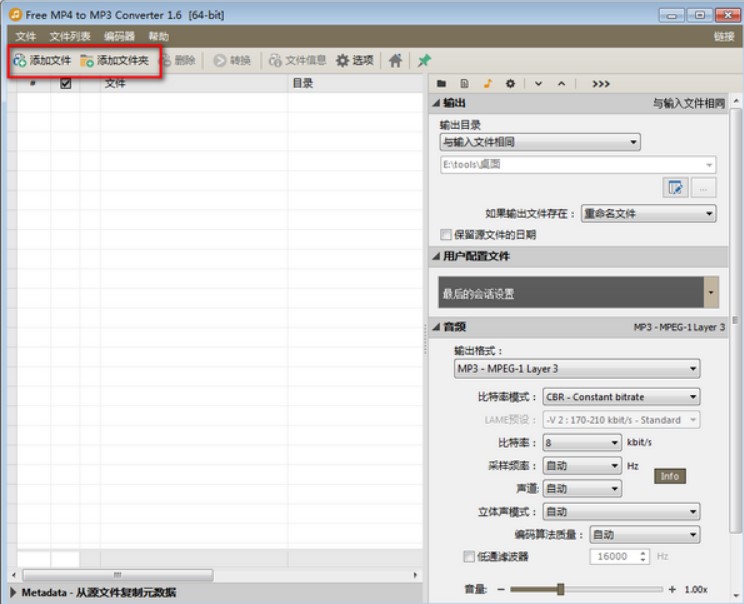Click the Add File (添加文件) toolbar button
The image size is (744, 604).
click(42, 61)
